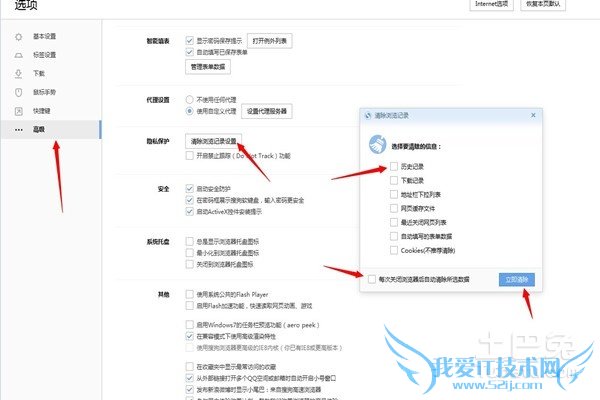Click the 其他 section label
600x400 pixels.
[x=163, y=294]
